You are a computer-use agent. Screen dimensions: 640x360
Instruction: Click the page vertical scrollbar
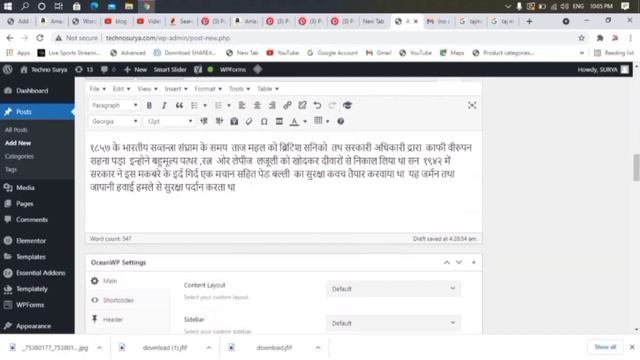click(x=636, y=167)
